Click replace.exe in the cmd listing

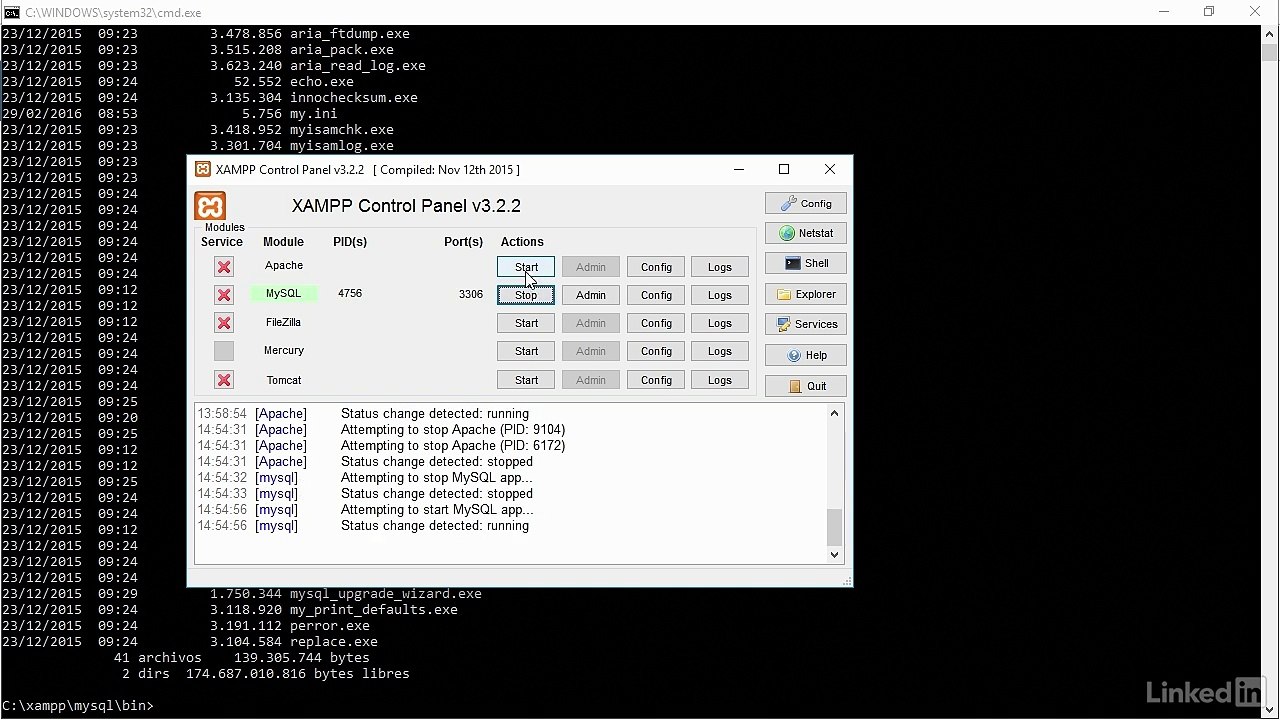pyautogui.click(x=334, y=642)
